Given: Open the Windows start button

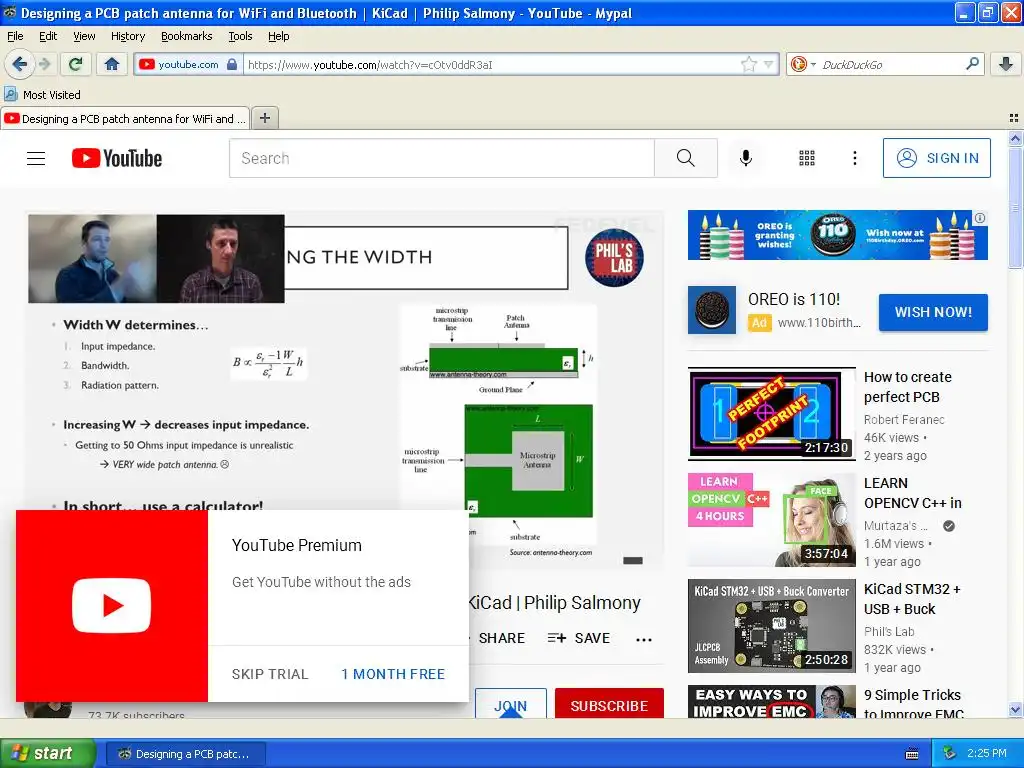Looking at the screenshot, I should point(47,754).
